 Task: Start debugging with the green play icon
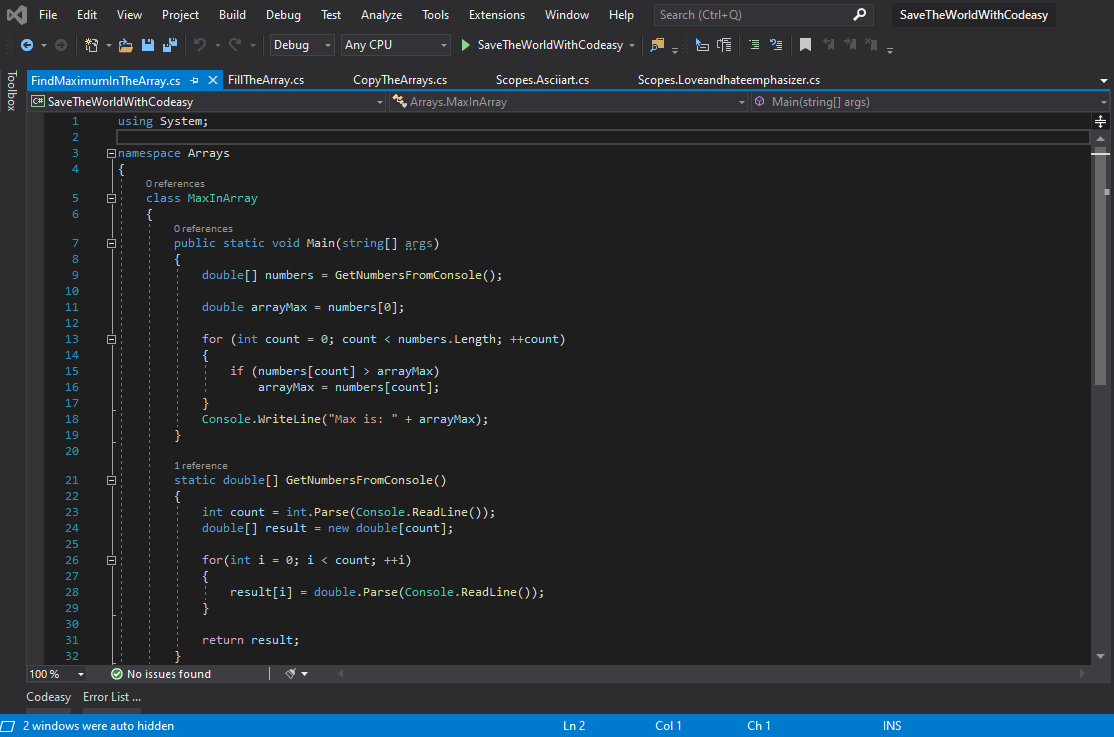(x=465, y=45)
